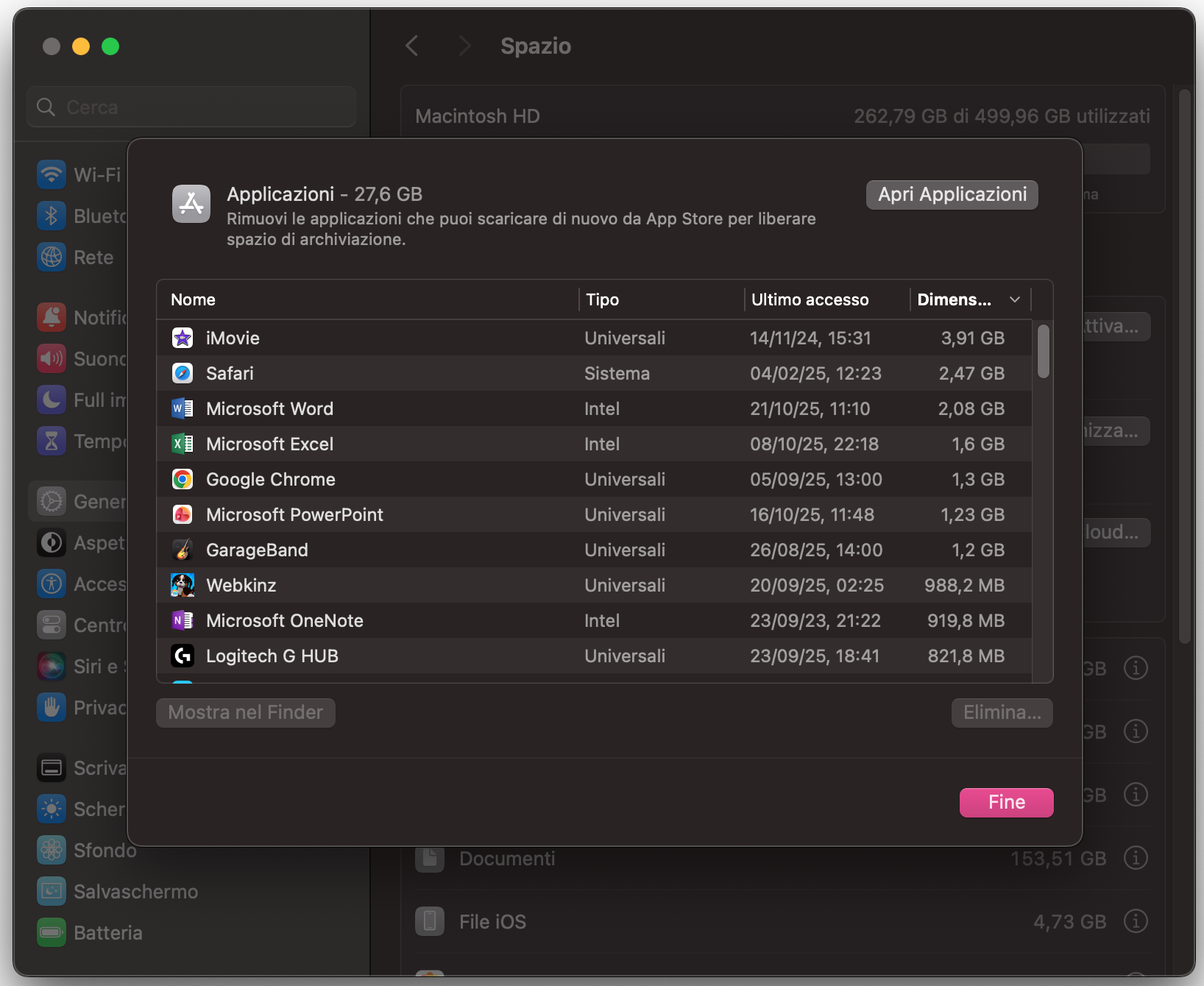Click the info button beside File iOS
Viewport: 1204px width, 986px height.
tap(1136, 921)
